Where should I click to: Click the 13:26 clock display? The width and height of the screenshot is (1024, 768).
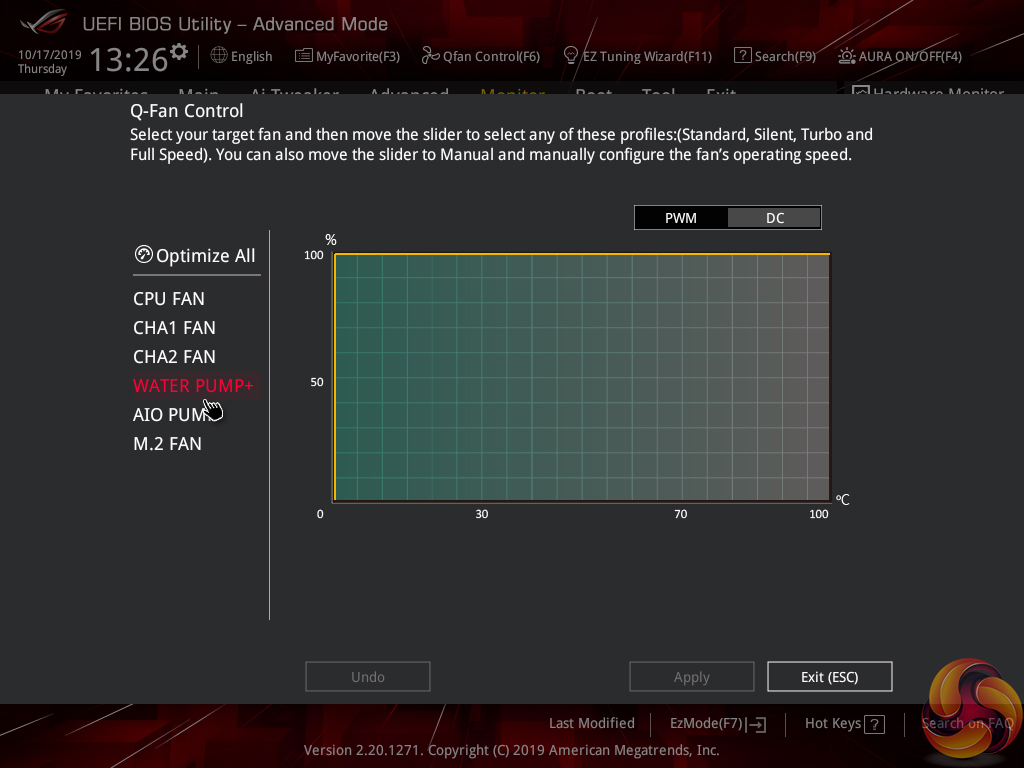click(x=129, y=59)
